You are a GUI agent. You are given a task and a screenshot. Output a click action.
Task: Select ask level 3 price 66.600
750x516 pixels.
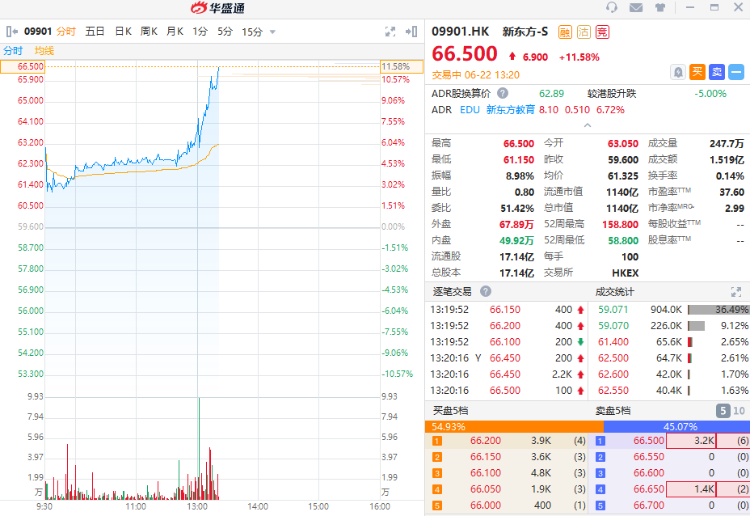point(649,473)
